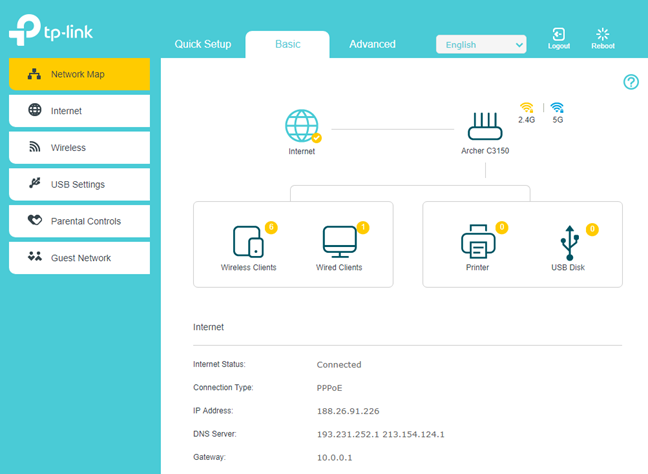Click the 5G band label
Viewport: 648px width, 474px height.
coord(558,120)
